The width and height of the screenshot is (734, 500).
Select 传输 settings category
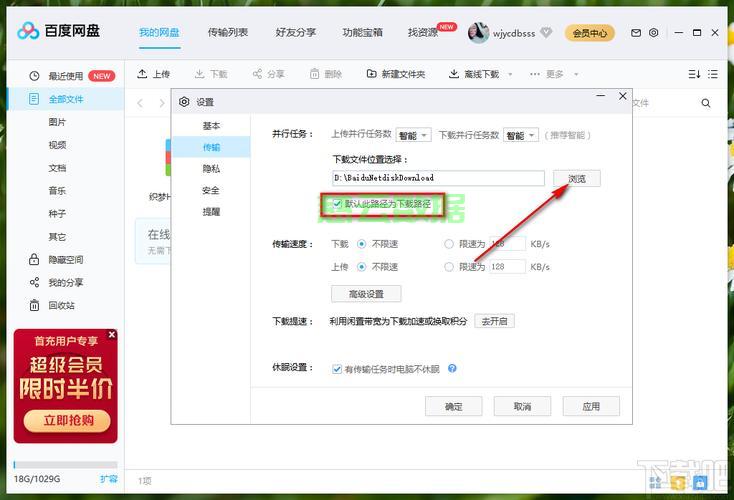(211, 147)
